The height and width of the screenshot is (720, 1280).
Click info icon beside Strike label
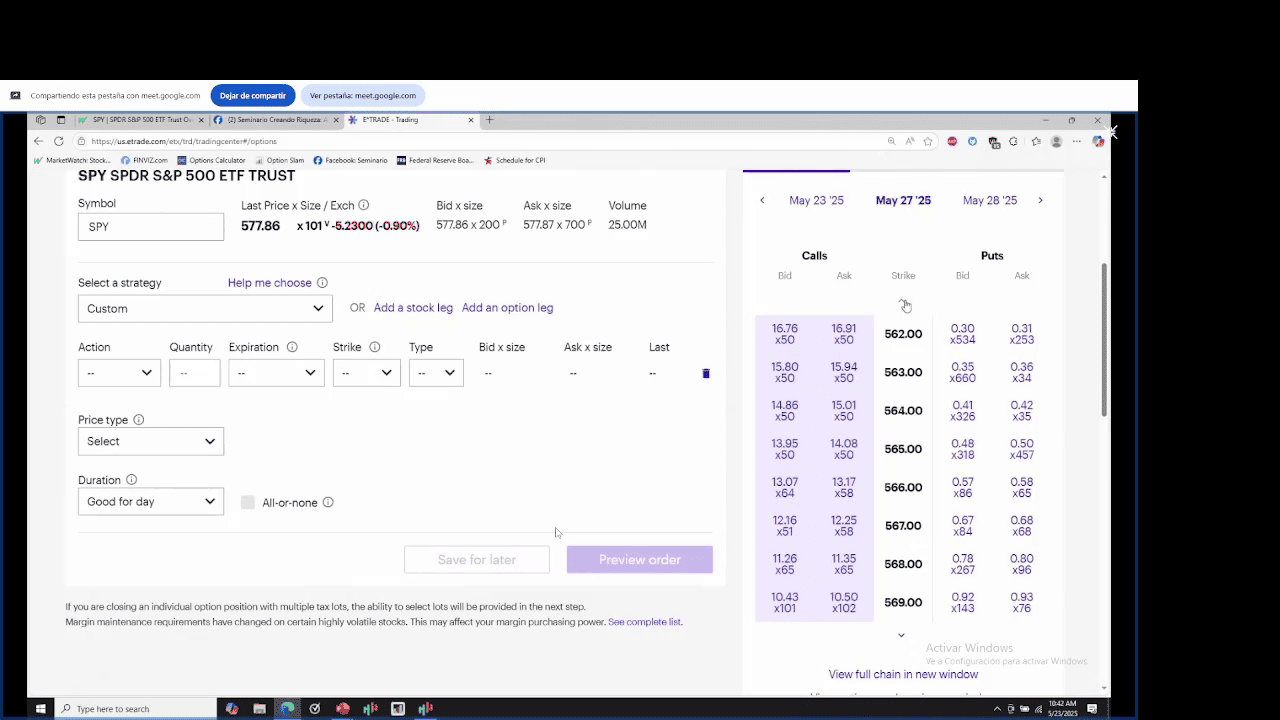pos(375,347)
